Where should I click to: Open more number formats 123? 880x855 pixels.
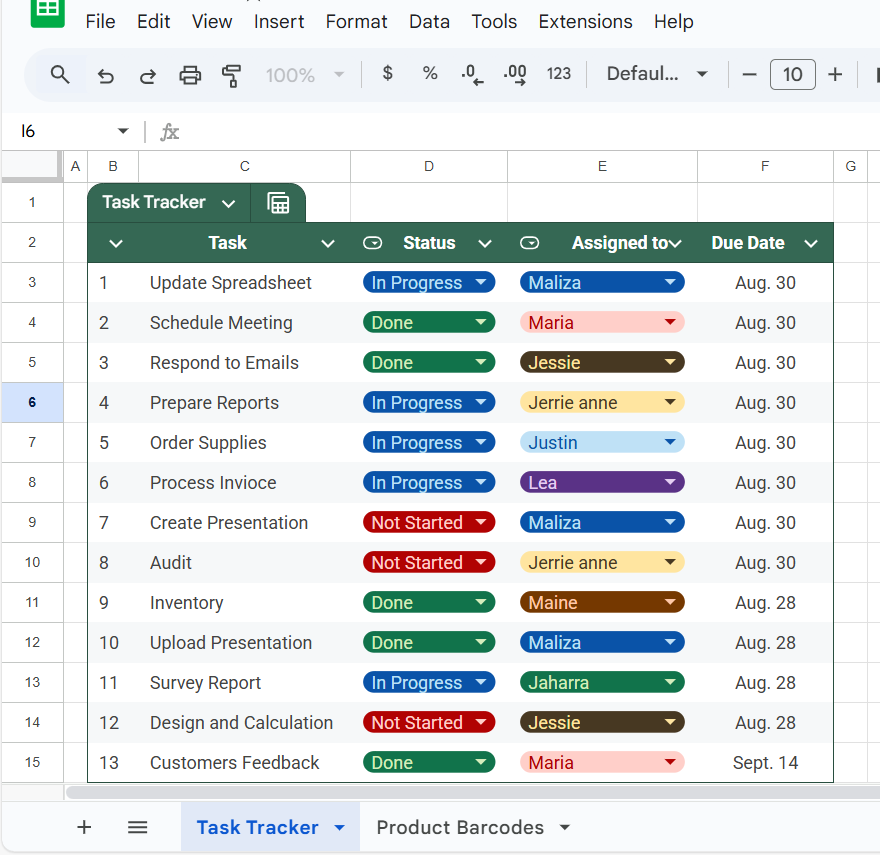tap(558, 74)
